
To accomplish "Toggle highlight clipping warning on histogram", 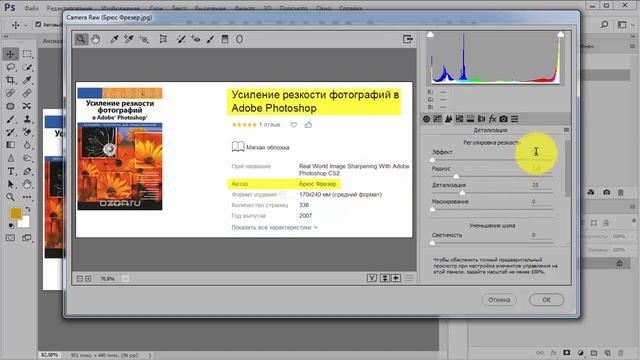I will (x=561, y=35).
